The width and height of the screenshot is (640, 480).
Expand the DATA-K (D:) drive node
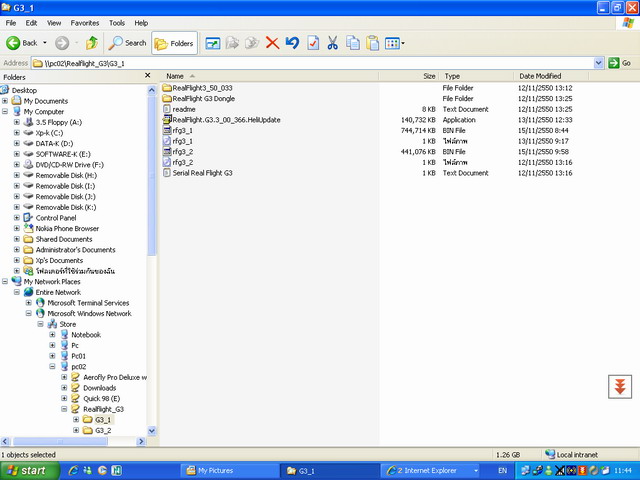(17, 143)
